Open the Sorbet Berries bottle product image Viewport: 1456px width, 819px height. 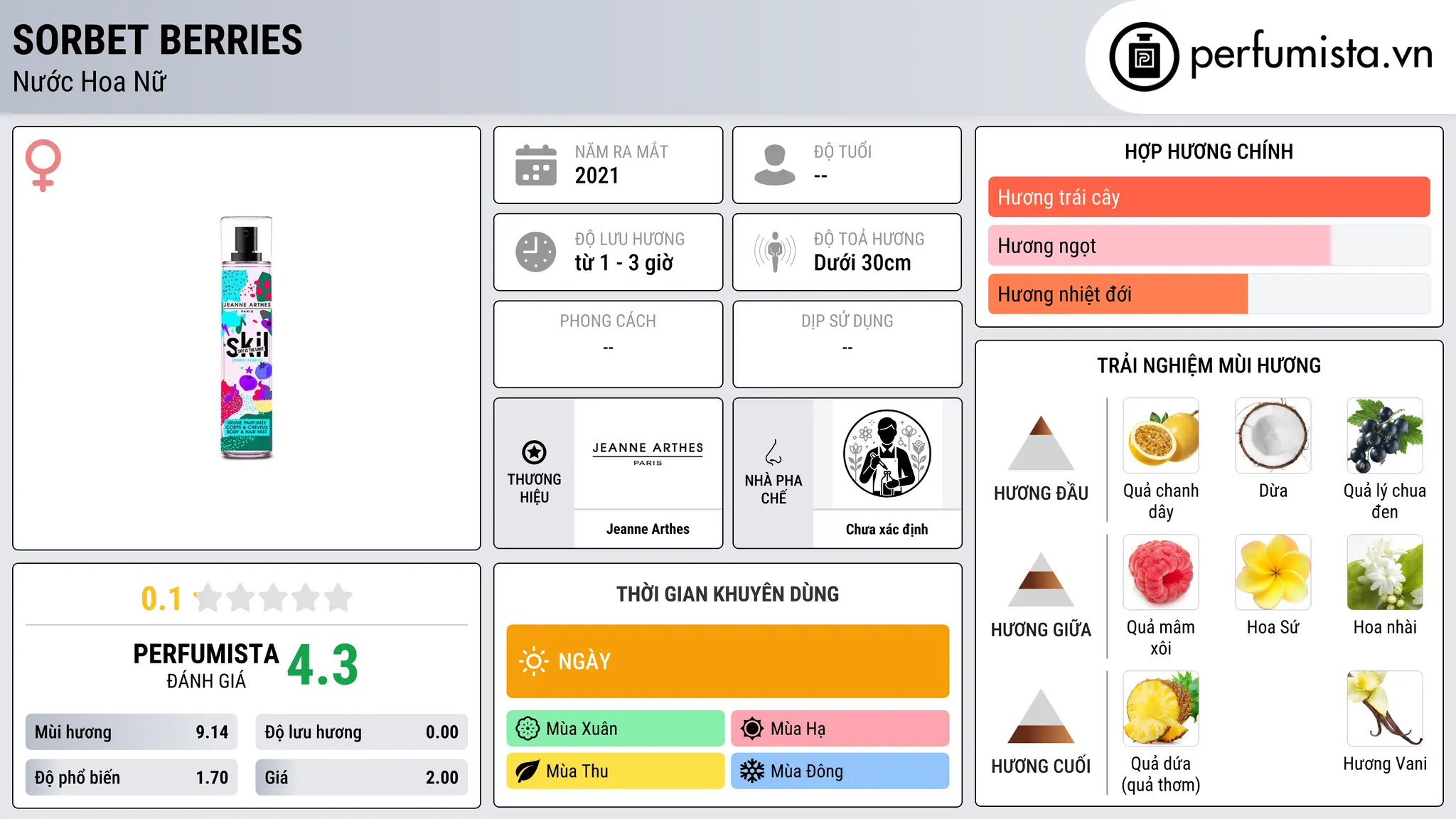click(x=247, y=338)
